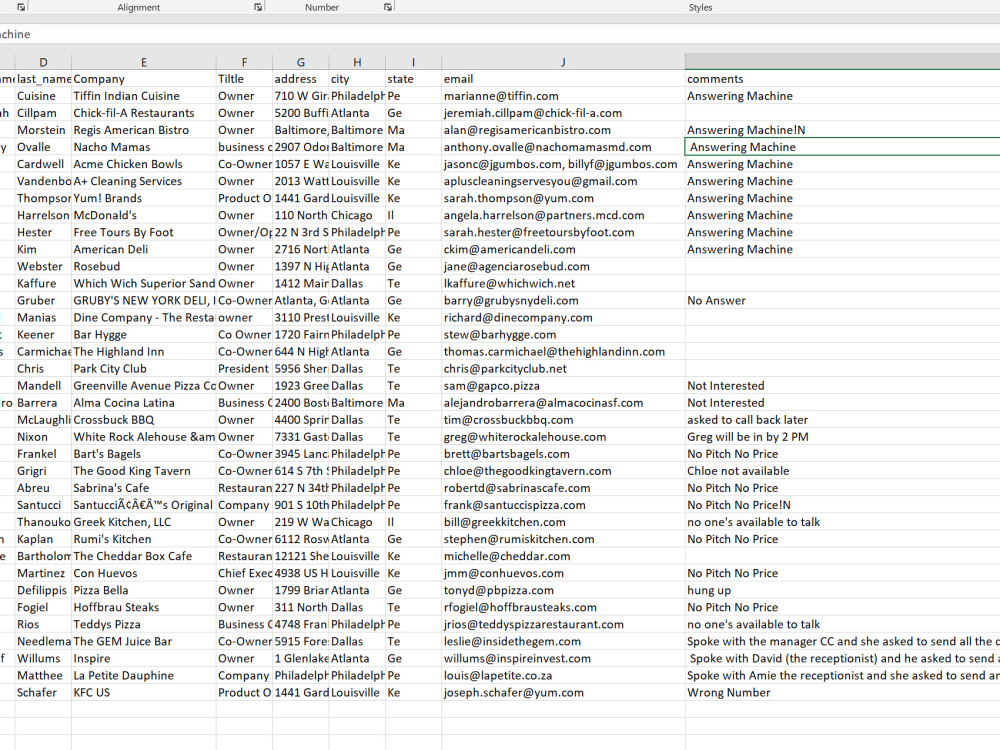Select last name cell 'Morstein'

click(x=43, y=130)
